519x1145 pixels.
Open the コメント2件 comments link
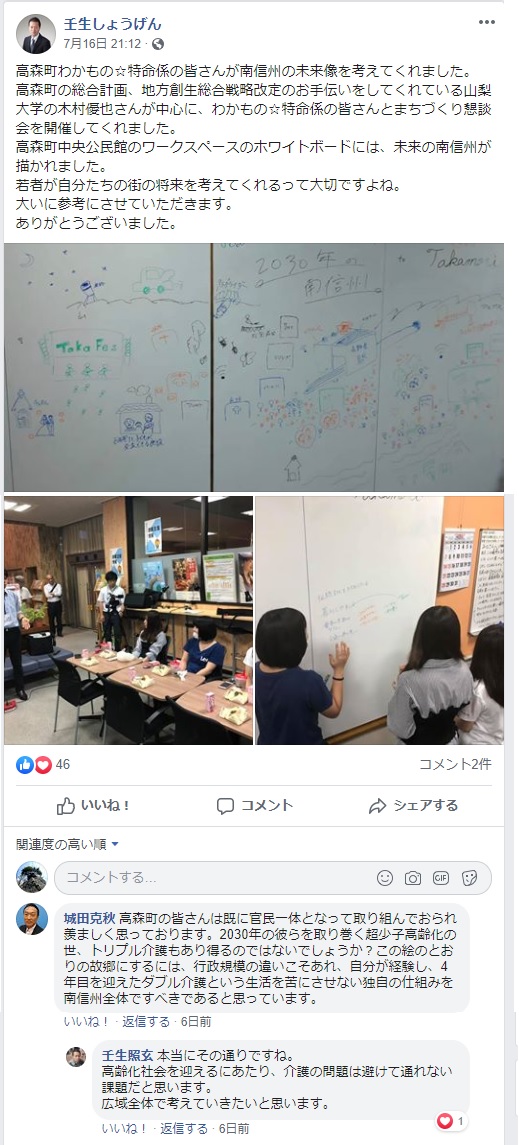(455, 765)
